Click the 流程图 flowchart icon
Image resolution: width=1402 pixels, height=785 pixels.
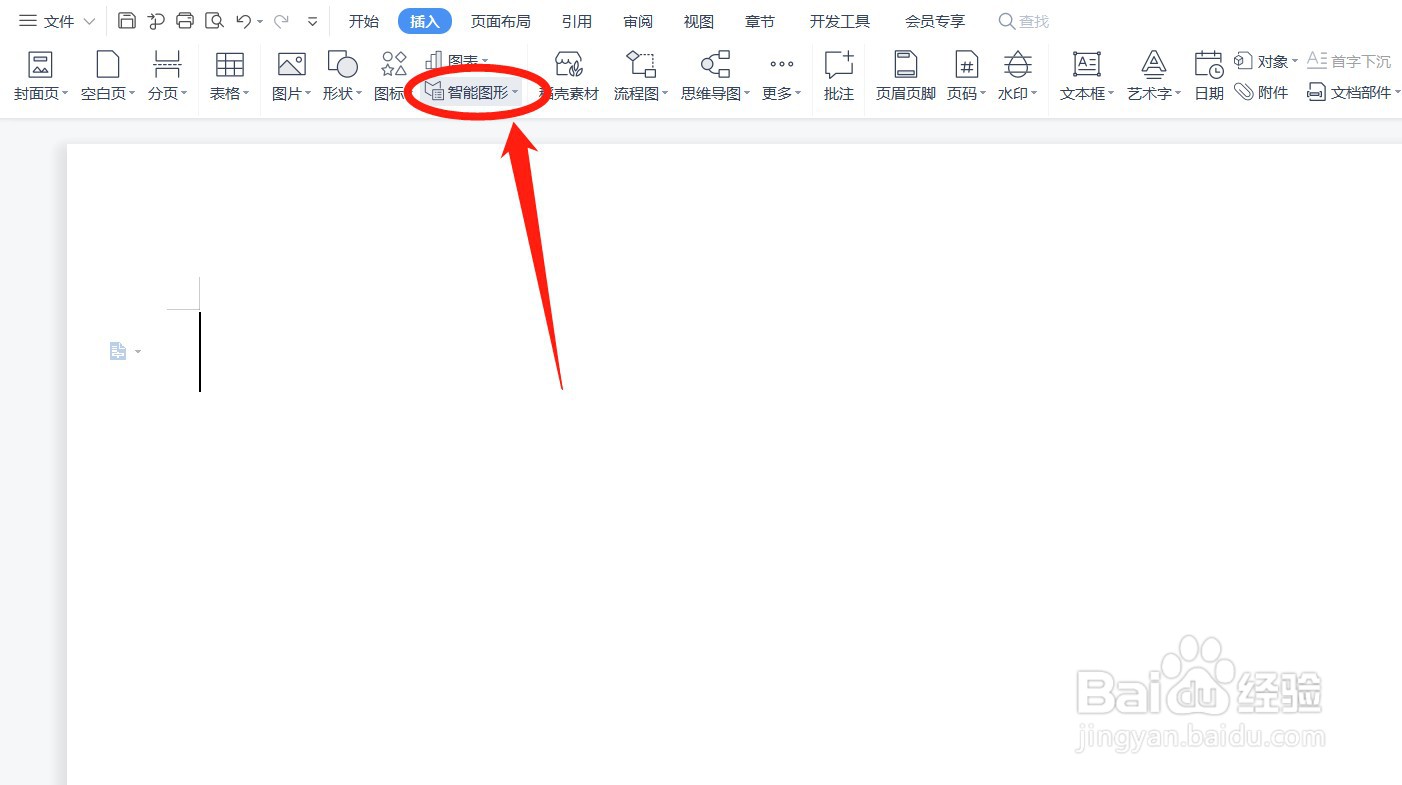click(x=641, y=65)
